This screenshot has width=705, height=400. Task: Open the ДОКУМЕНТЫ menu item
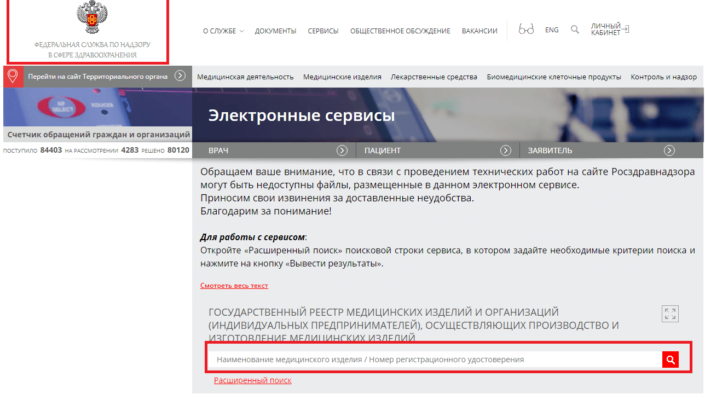point(275,31)
